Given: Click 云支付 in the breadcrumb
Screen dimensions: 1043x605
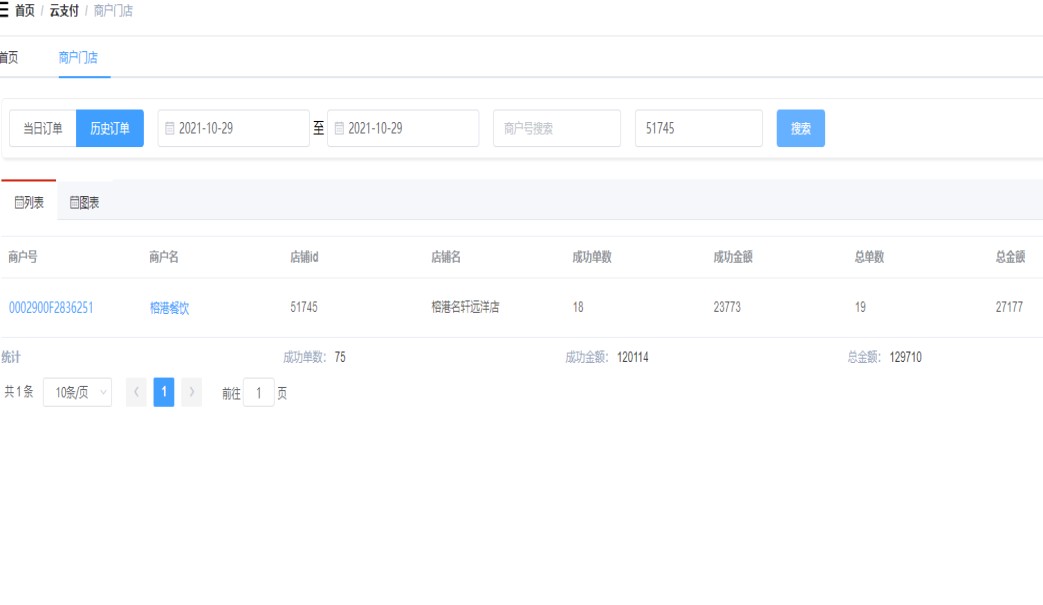Looking at the screenshot, I should click(x=64, y=11).
